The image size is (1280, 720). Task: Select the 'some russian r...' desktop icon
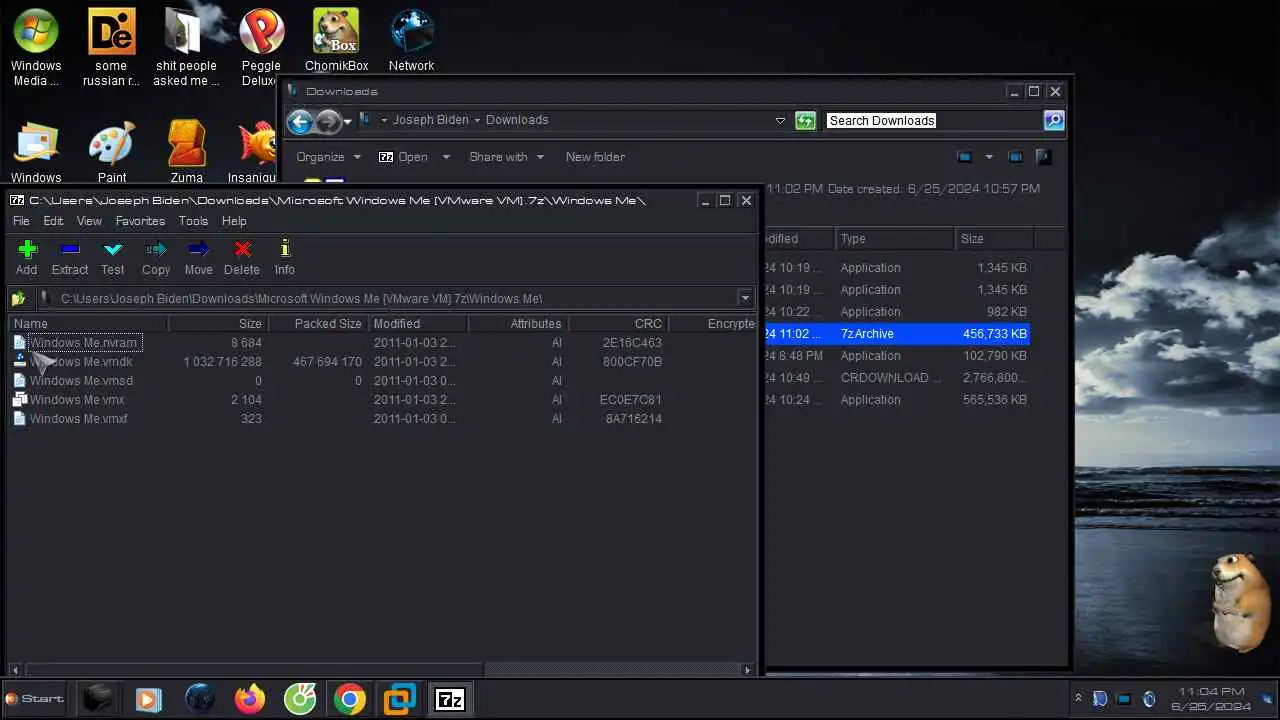111,48
